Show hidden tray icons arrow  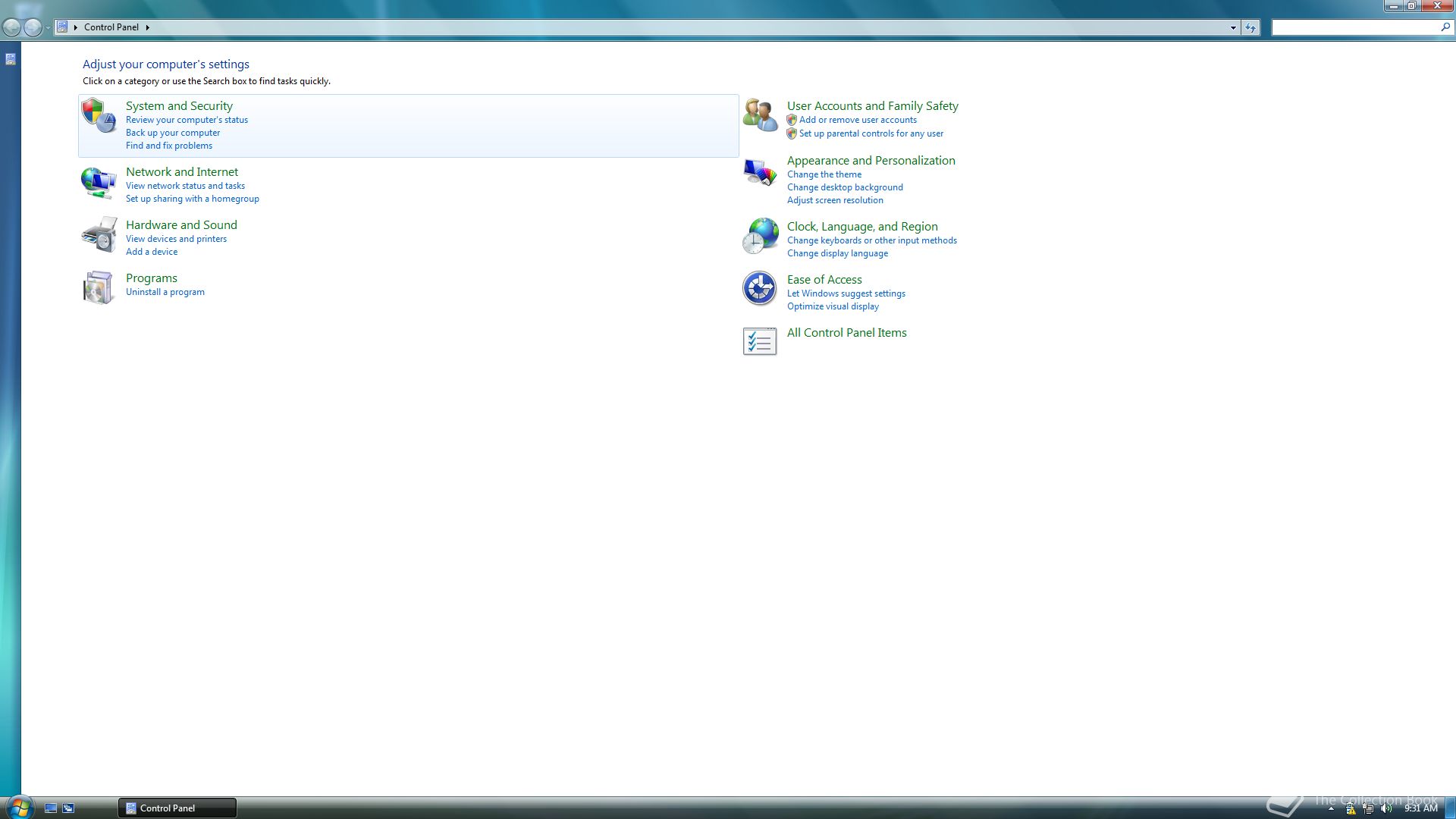(1331, 808)
